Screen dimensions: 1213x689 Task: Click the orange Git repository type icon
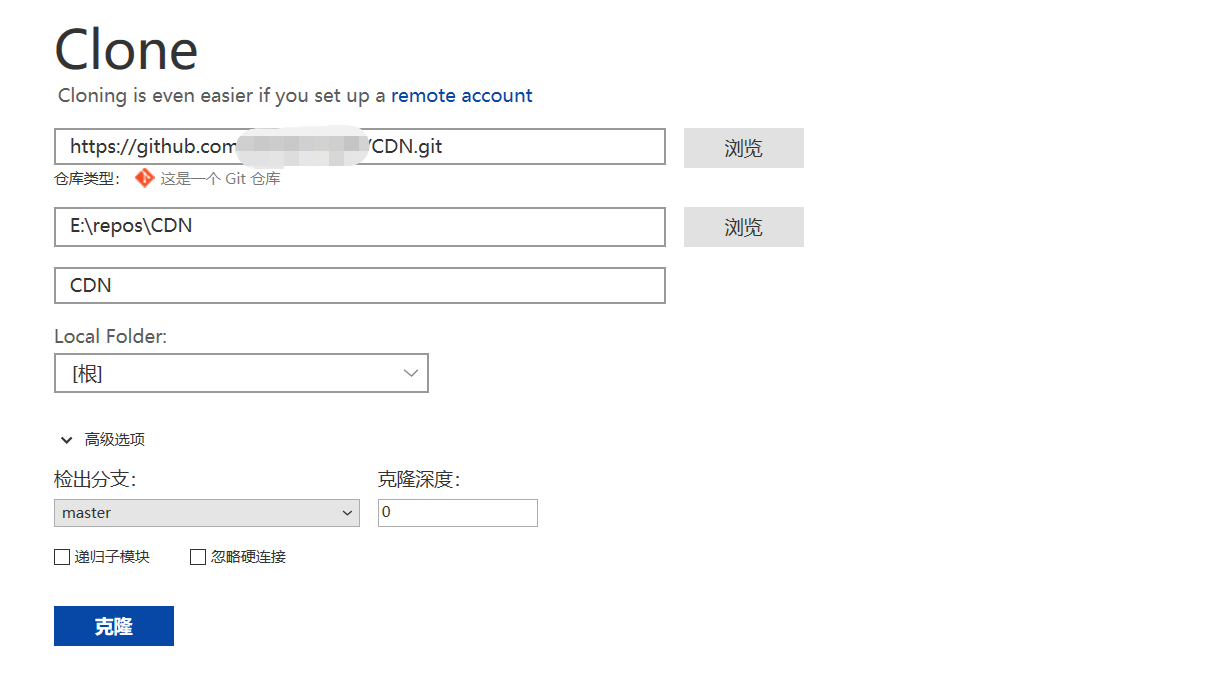(x=145, y=178)
